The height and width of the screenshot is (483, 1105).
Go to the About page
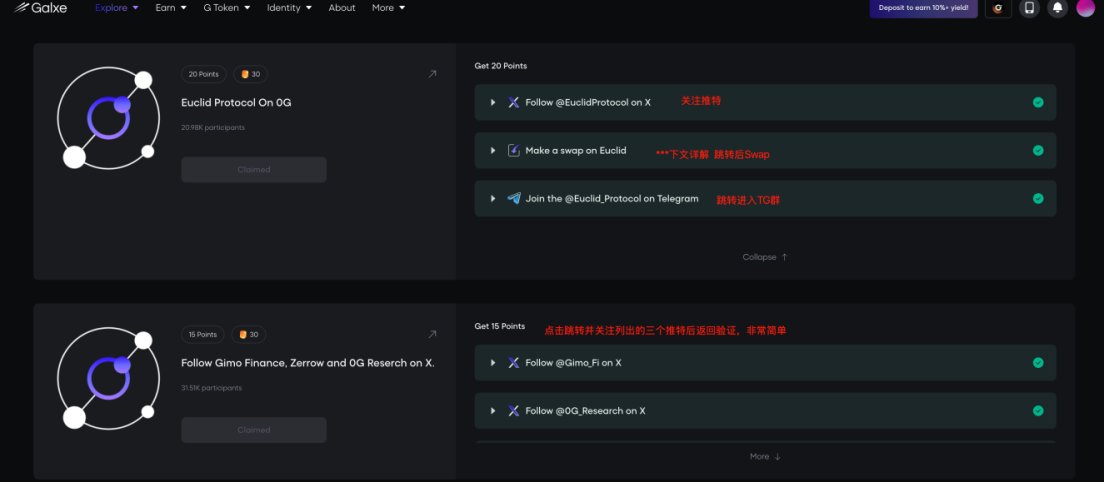coord(342,8)
